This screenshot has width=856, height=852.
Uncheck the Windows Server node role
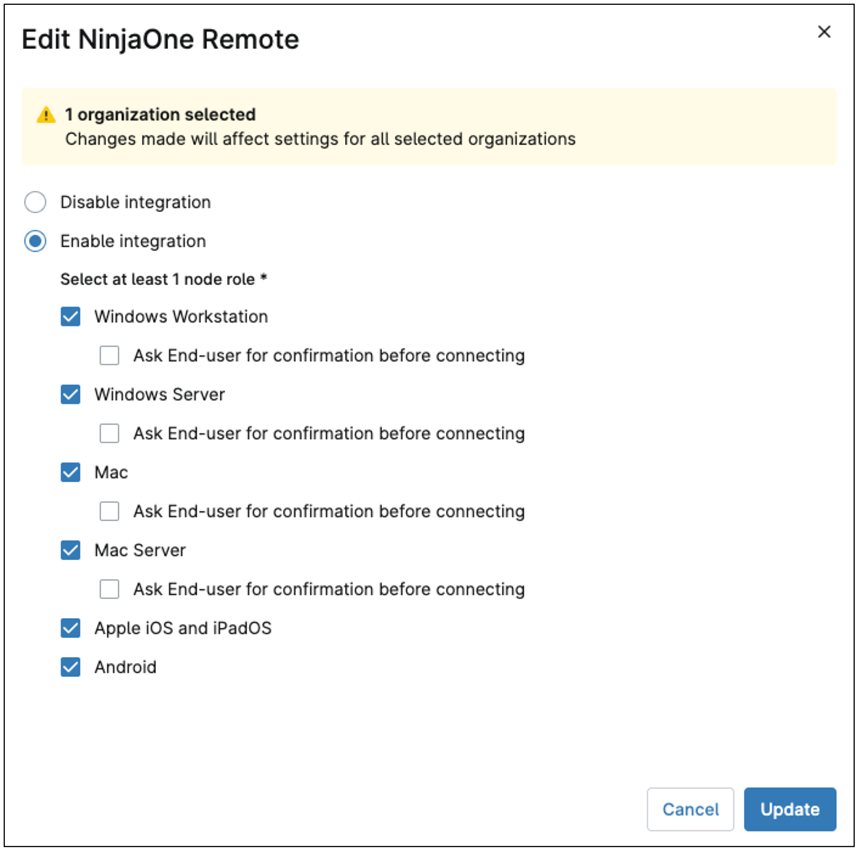point(69,394)
